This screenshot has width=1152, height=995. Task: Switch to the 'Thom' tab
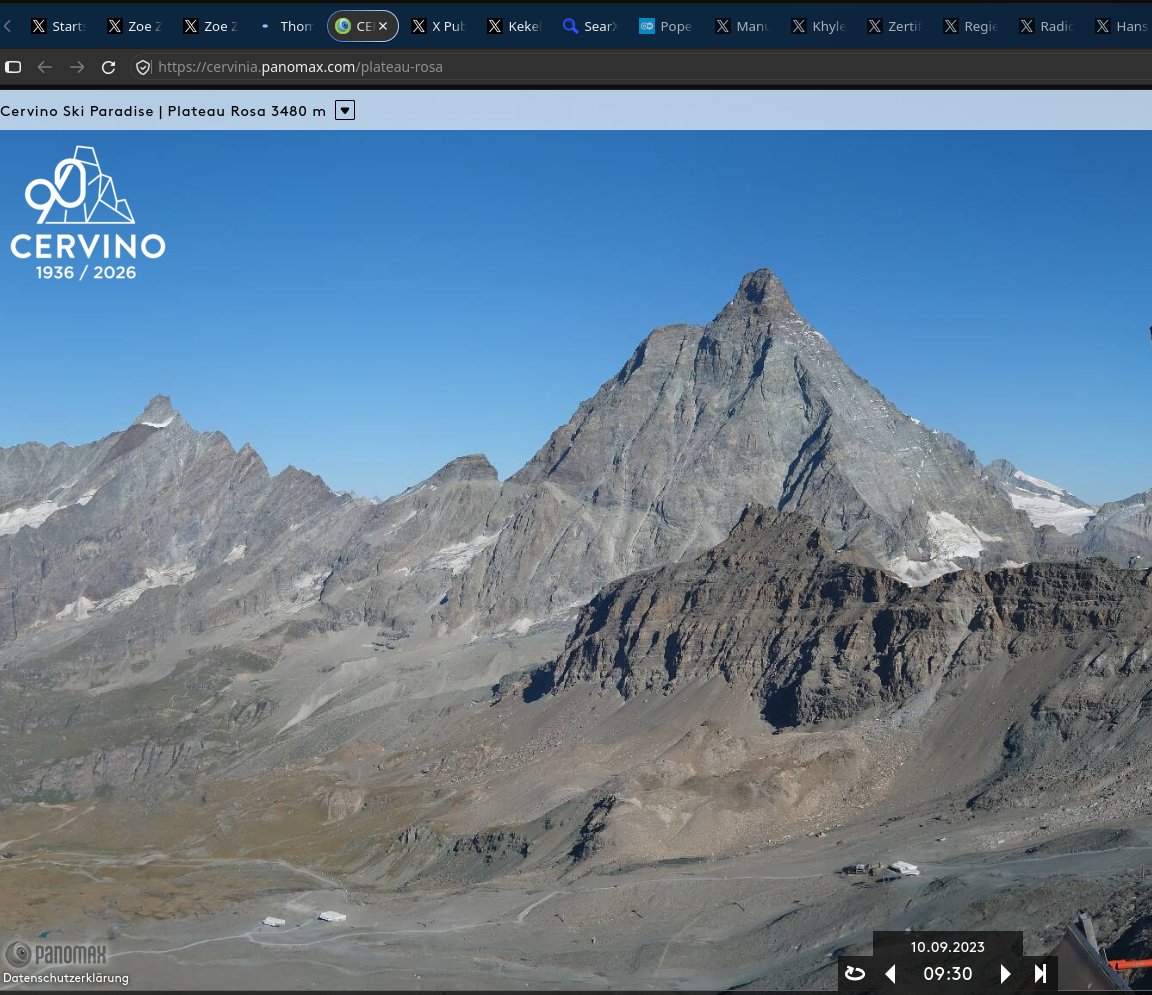pos(287,26)
